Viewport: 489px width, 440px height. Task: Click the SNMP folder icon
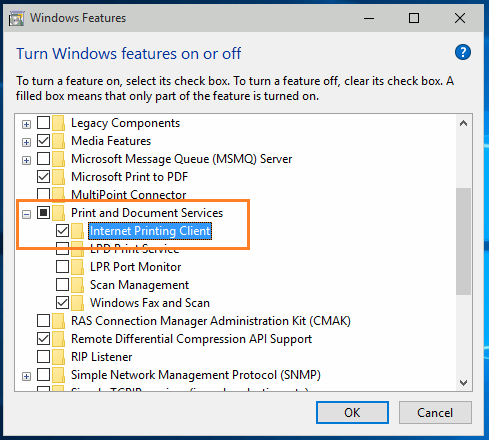[58, 375]
